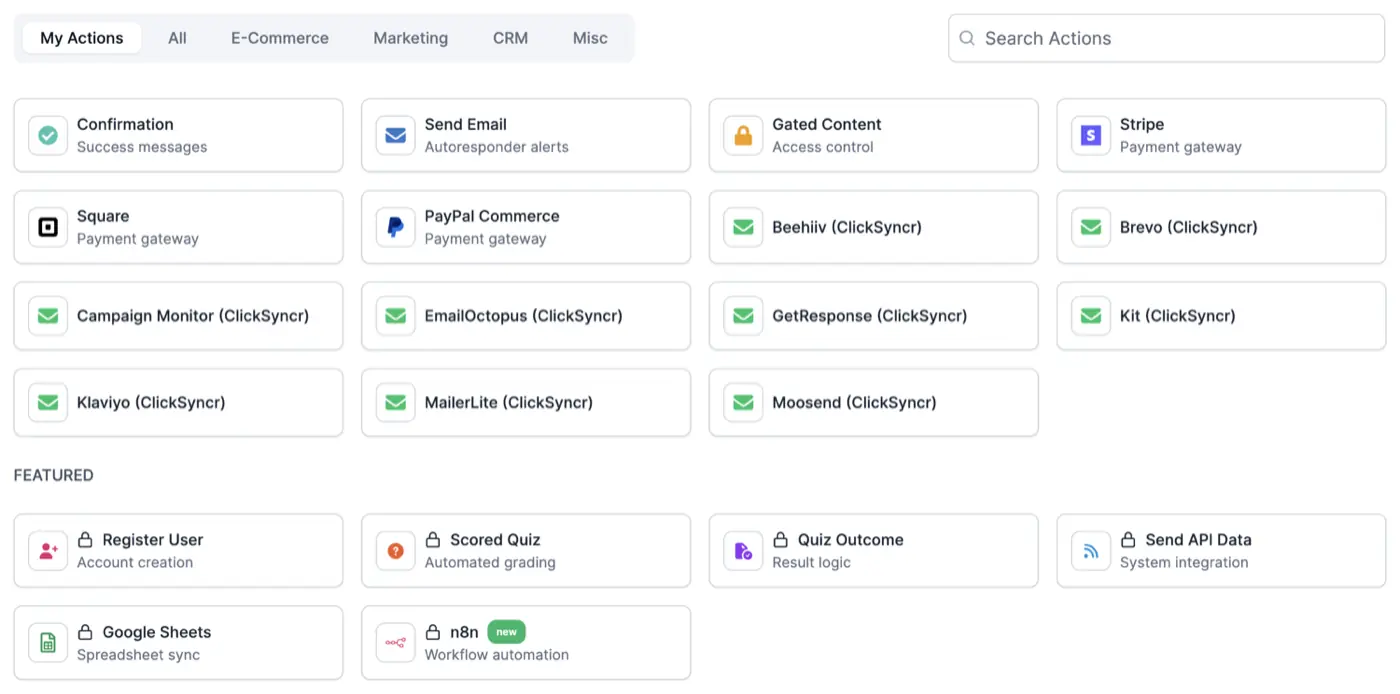Image resolution: width=1400 pixels, height=694 pixels.
Task: Switch to the Marketing tab
Action: click(411, 38)
